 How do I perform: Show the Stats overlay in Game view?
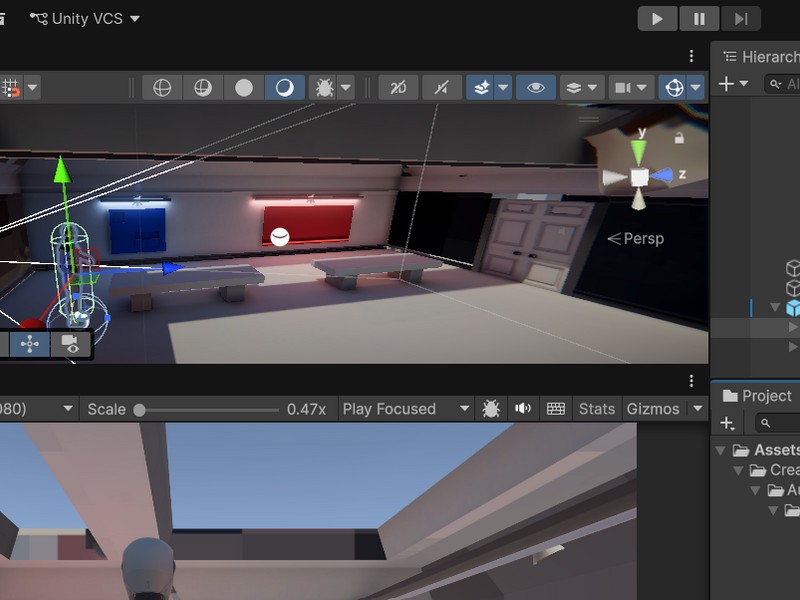tap(596, 409)
